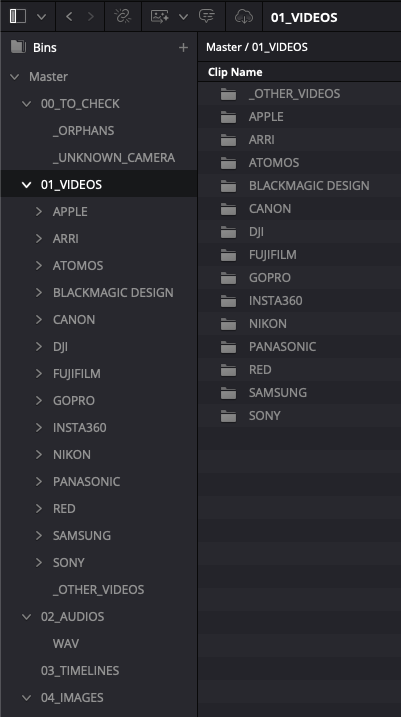The image size is (401, 717).
Task: Click the NIKON folder icon in clip list
Action: (x=229, y=324)
